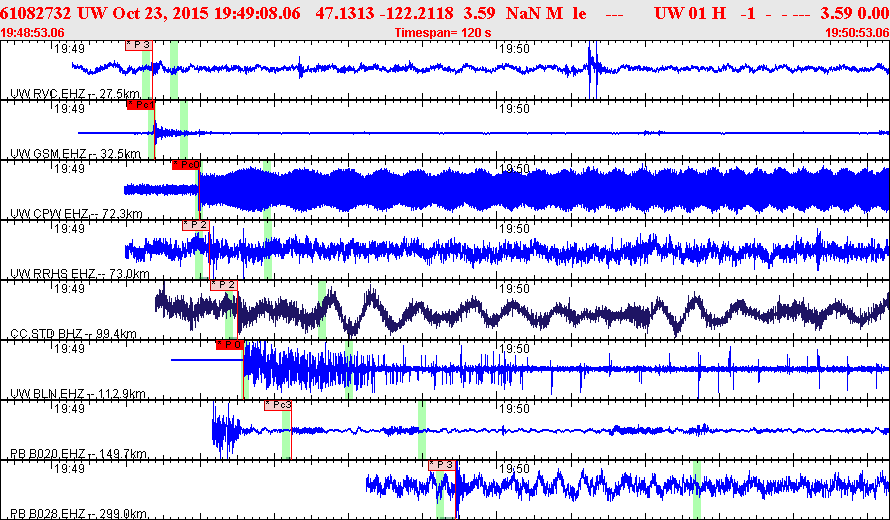Click the event ID 61082732 in header
Image resolution: width=890 pixels, height=520 pixels.
pyautogui.click(x=37, y=14)
